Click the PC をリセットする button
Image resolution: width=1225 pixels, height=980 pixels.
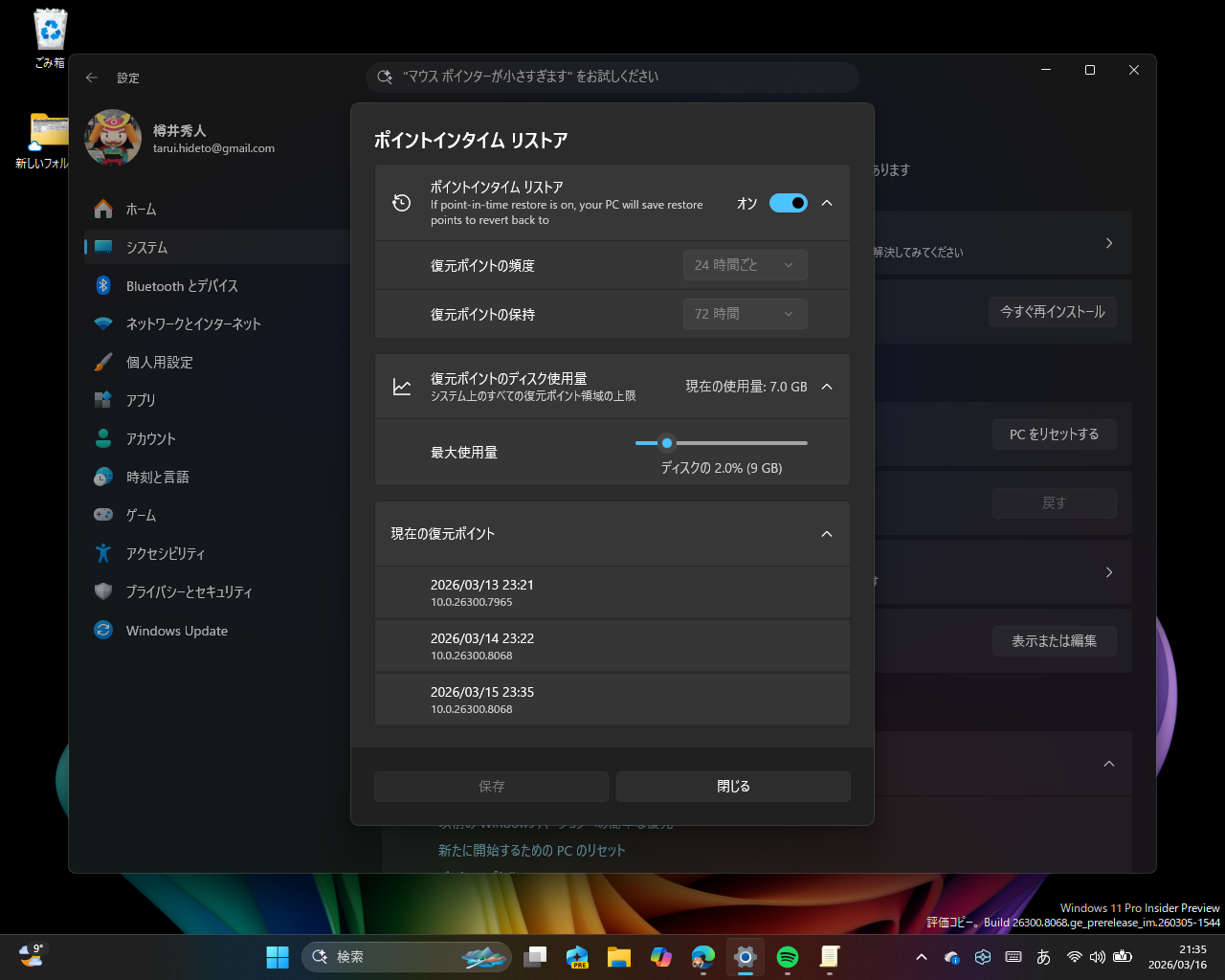click(1055, 434)
